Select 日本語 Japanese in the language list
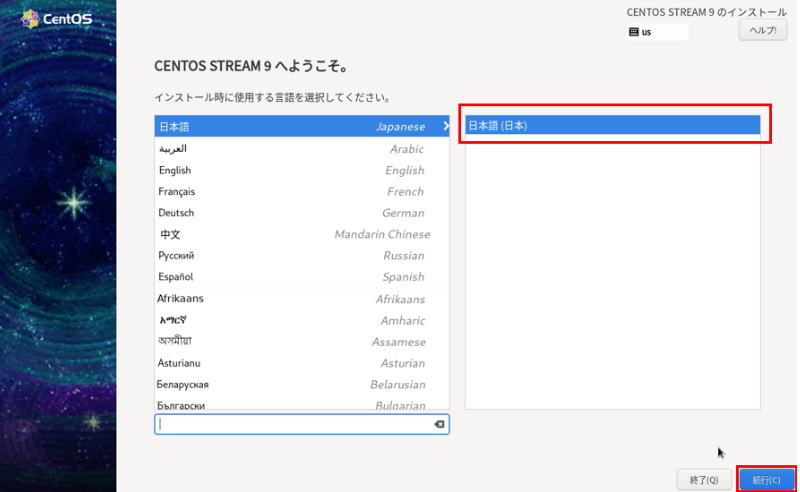Image resolution: width=800 pixels, height=492 pixels. [302, 126]
